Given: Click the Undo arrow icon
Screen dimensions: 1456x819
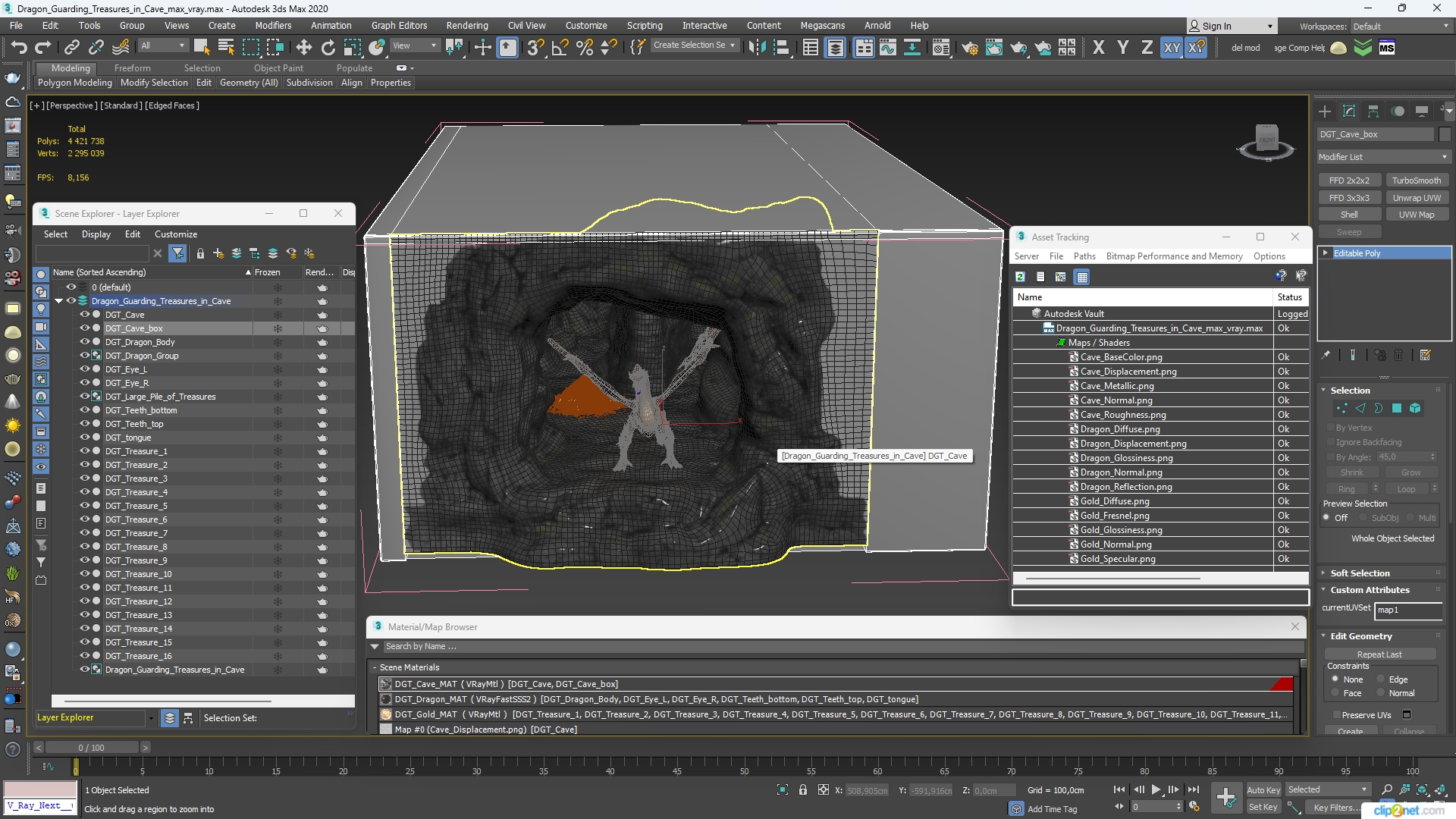Looking at the screenshot, I should pos(18,48).
